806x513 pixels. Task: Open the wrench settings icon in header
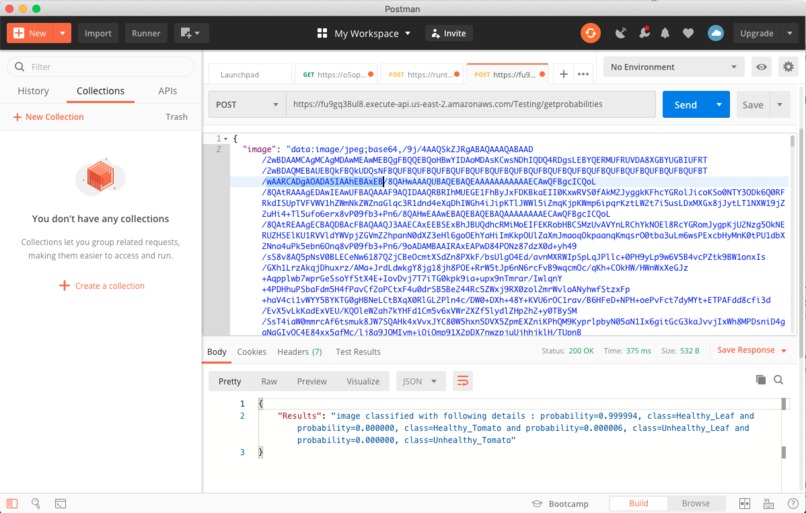(x=644, y=33)
